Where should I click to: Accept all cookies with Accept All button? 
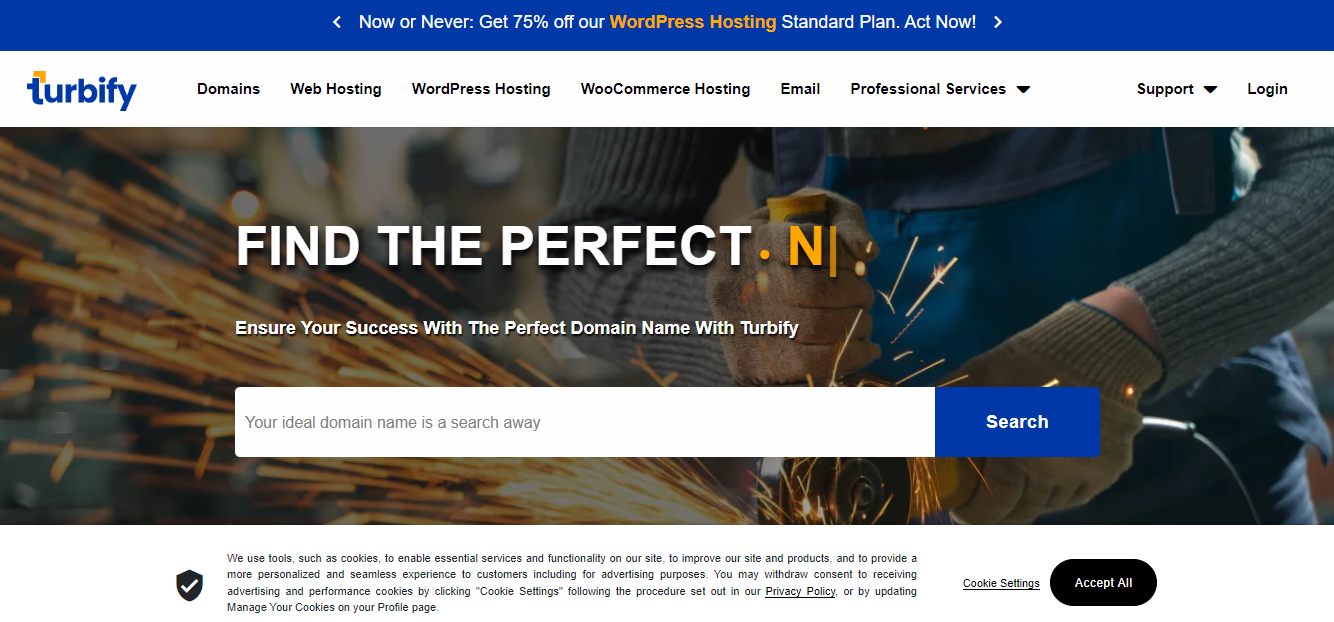pyautogui.click(x=1103, y=582)
